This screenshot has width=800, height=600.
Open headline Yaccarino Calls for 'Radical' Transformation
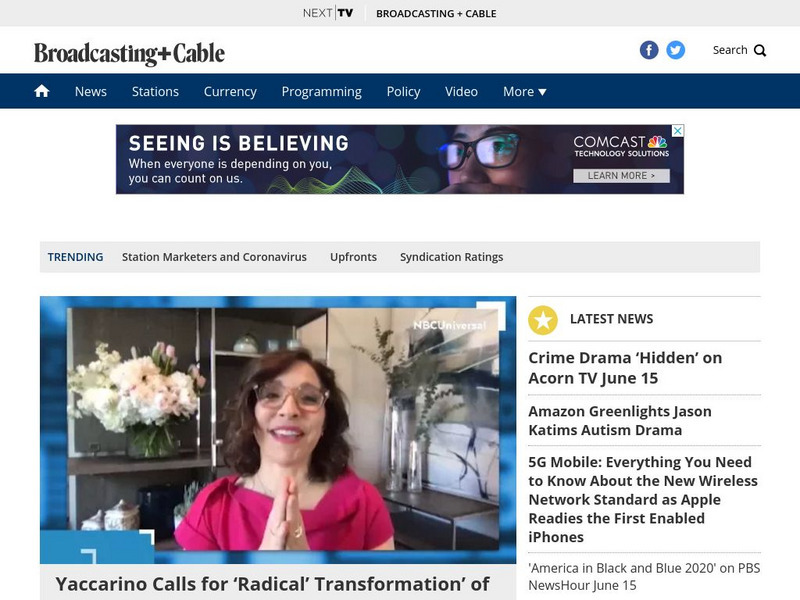tap(272, 584)
